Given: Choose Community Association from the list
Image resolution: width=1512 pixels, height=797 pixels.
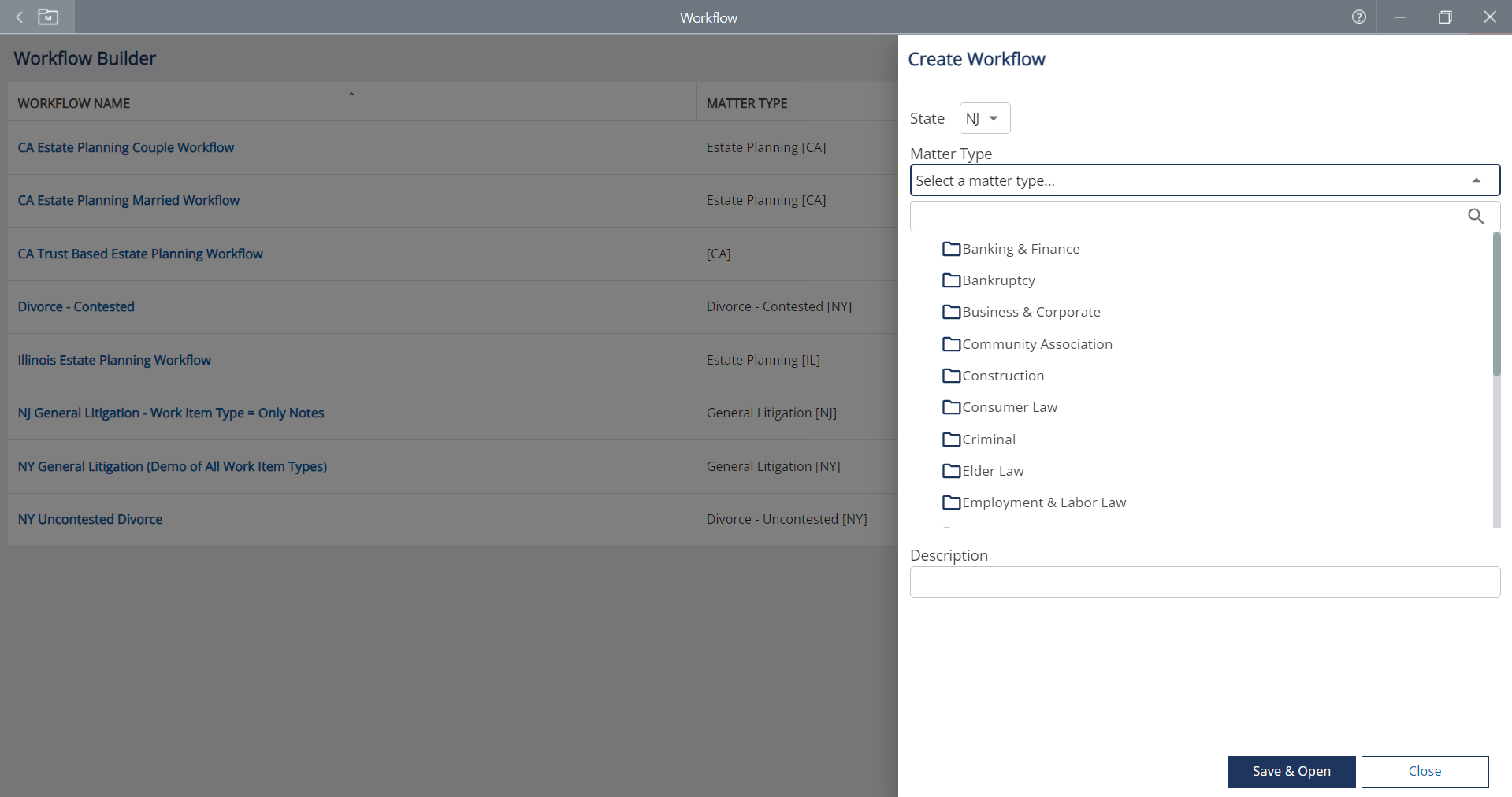Looking at the screenshot, I should point(1037,344).
